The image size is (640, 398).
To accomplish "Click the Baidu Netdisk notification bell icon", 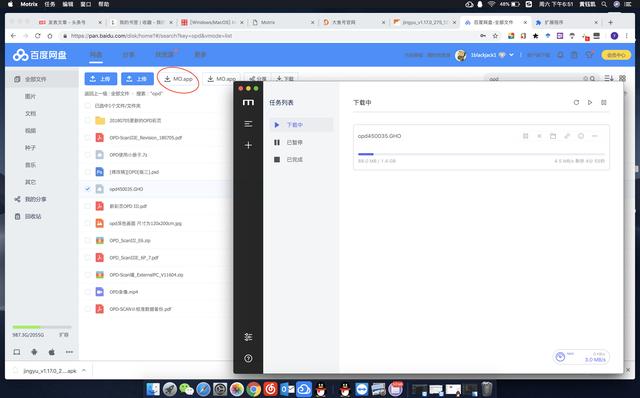I will pyautogui.click(x=560, y=55).
